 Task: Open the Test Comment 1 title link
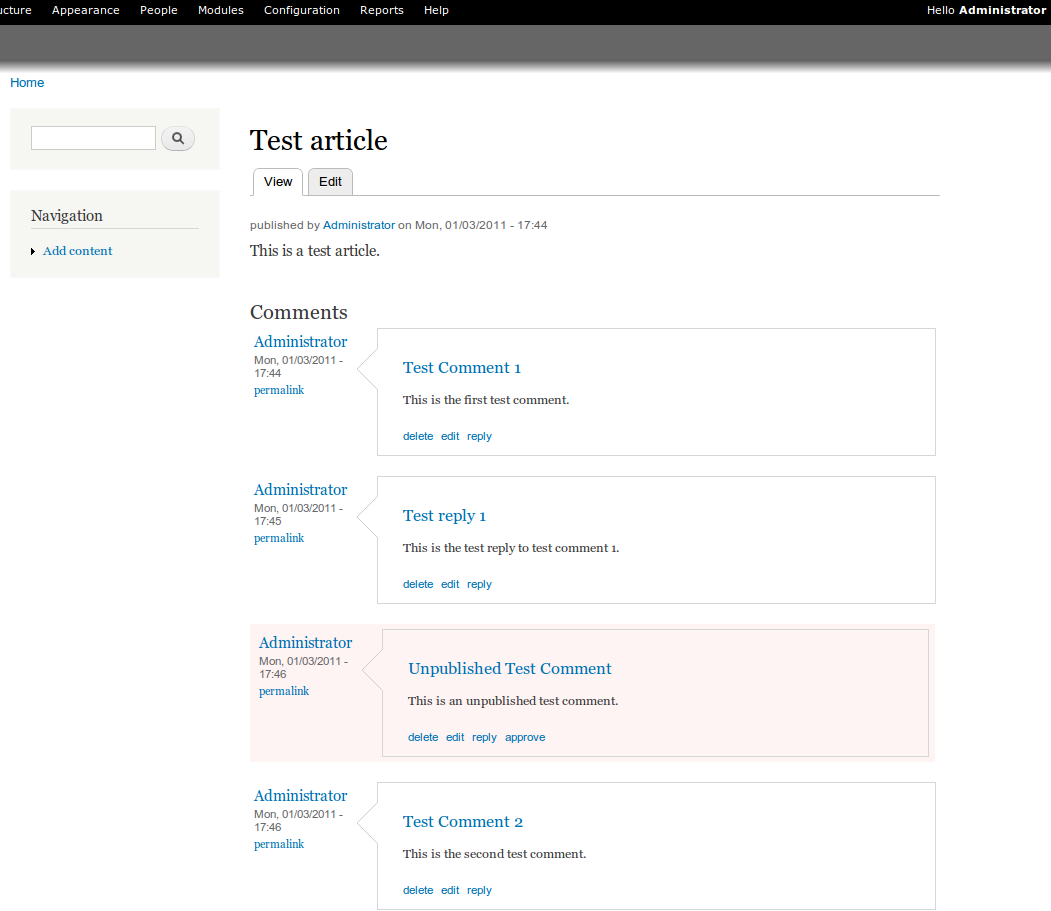[x=461, y=368]
